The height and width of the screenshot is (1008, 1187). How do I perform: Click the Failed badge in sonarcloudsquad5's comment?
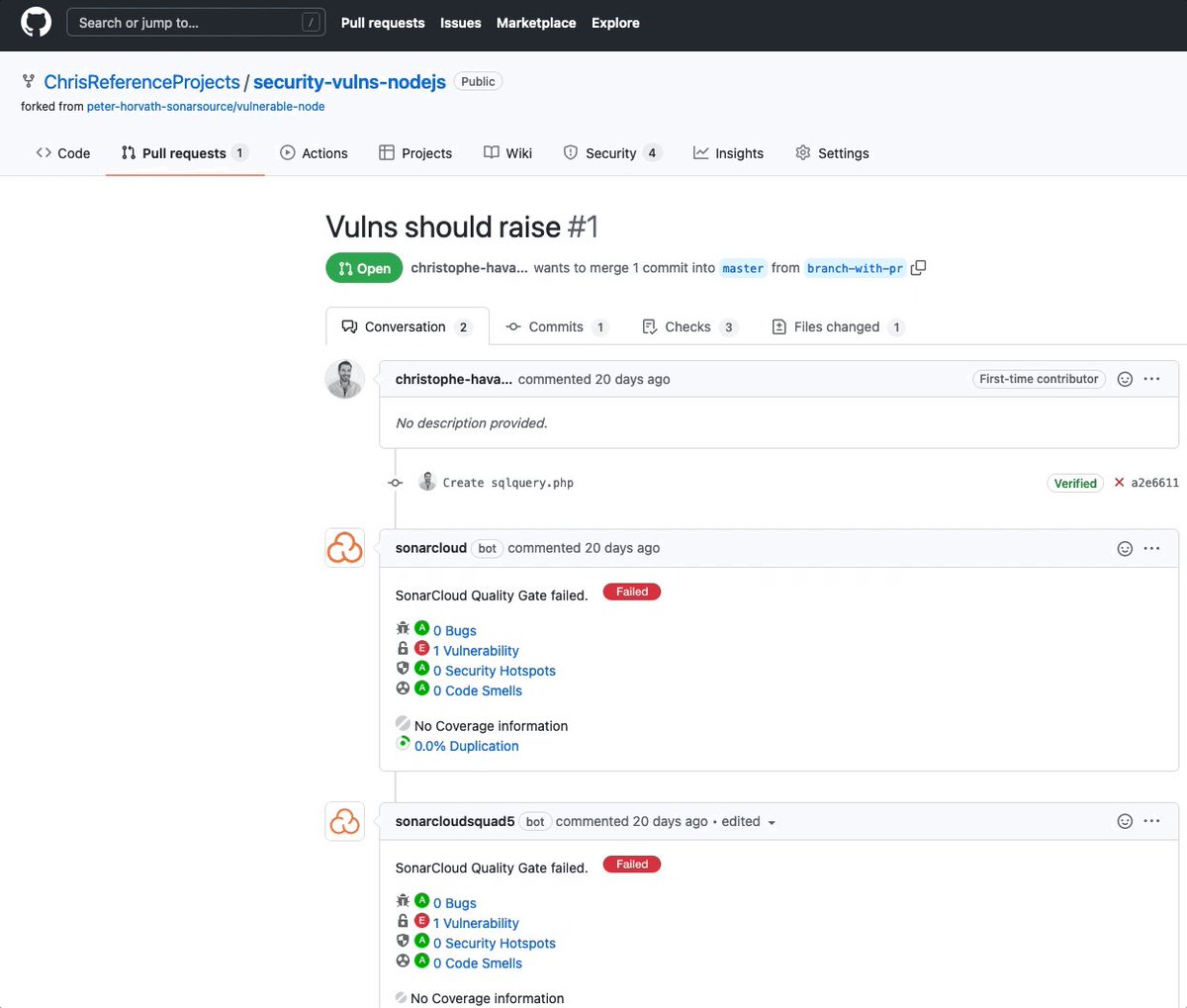[x=632, y=865]
